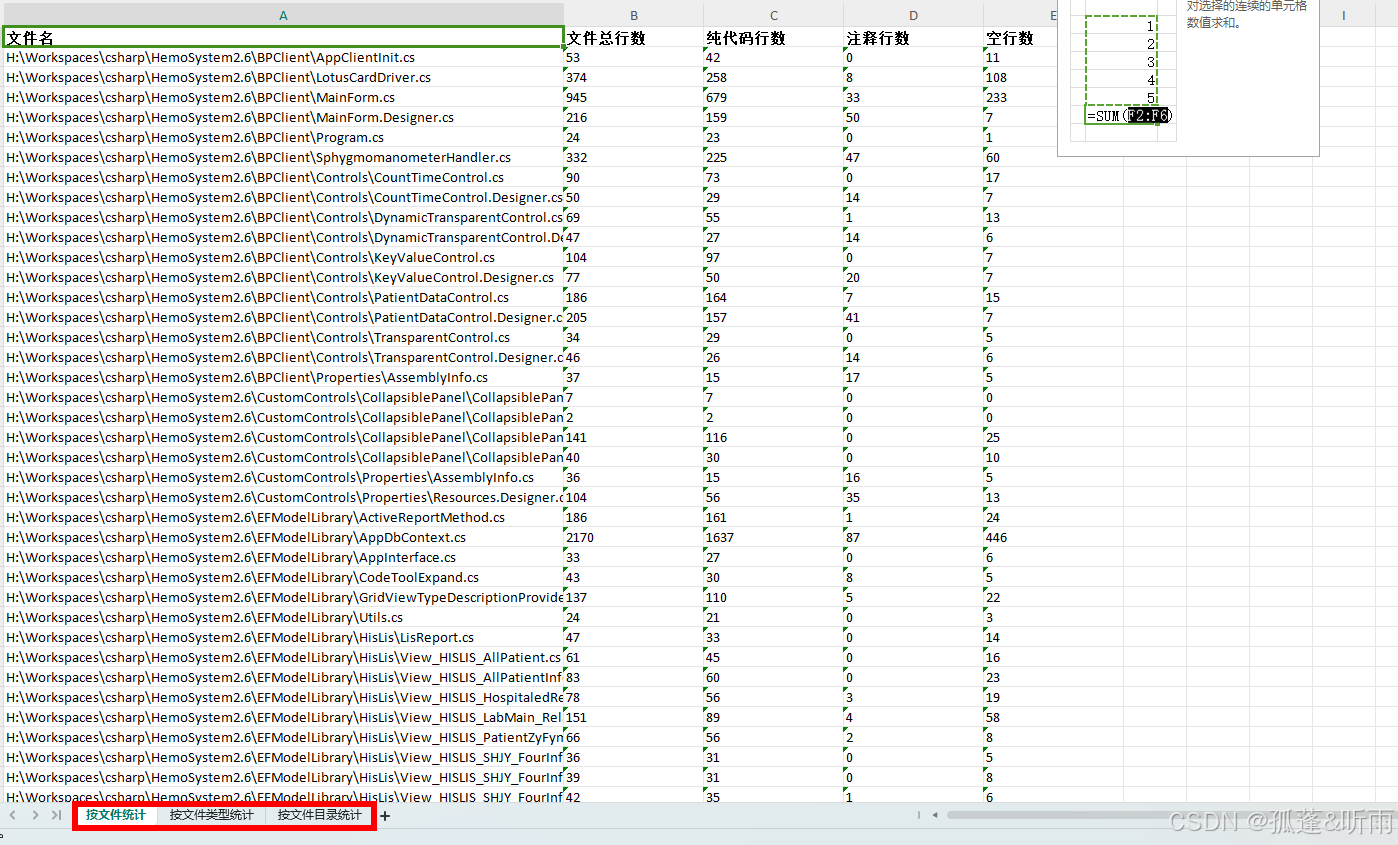Select code lines value 161 for ActiveReportMethod.cs

(774, 518)
